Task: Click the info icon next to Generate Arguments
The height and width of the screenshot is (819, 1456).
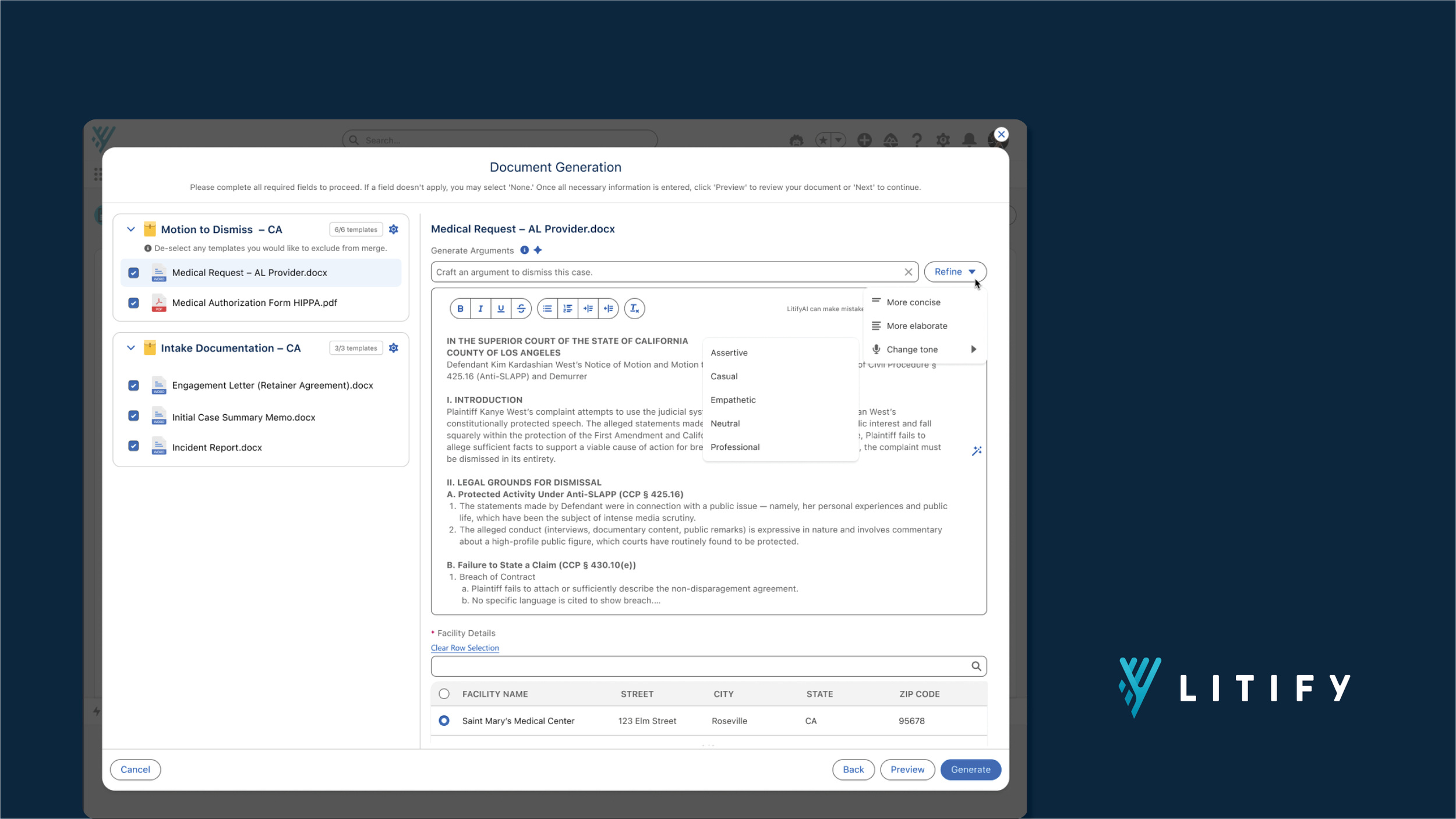Action: [x=525, y=250]
